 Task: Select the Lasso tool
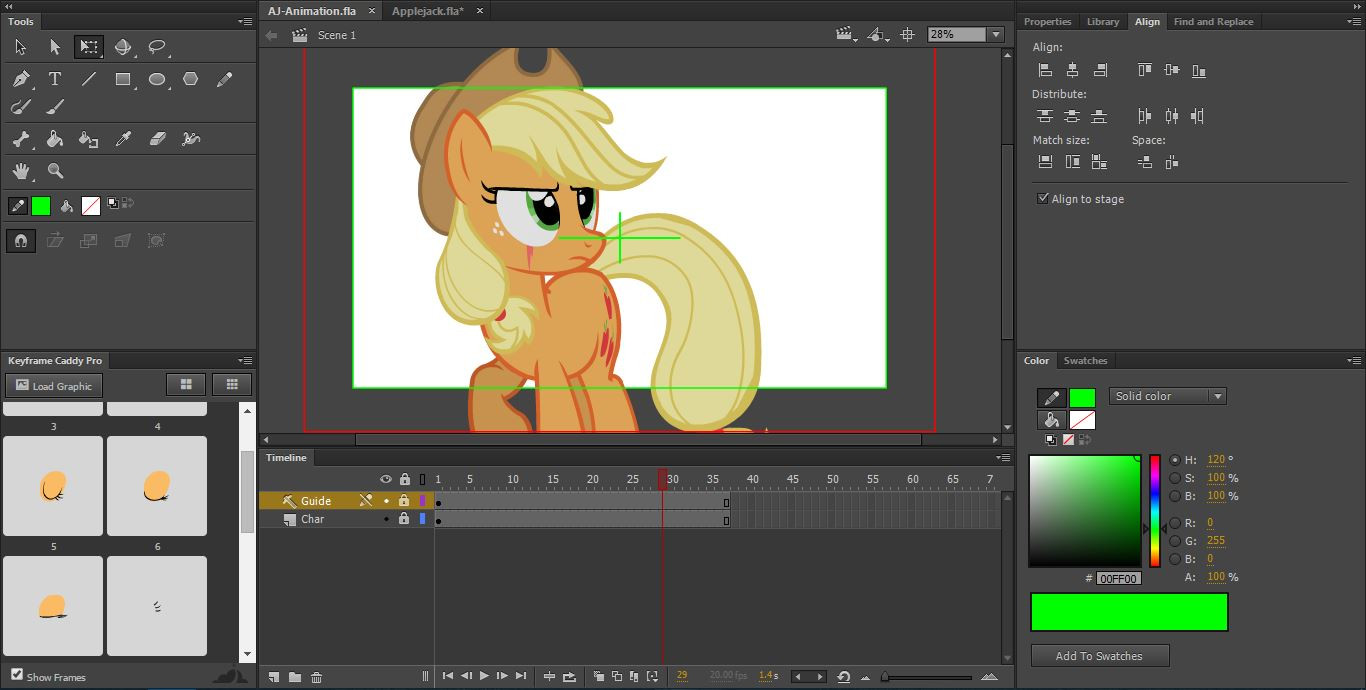pos(157,47)
